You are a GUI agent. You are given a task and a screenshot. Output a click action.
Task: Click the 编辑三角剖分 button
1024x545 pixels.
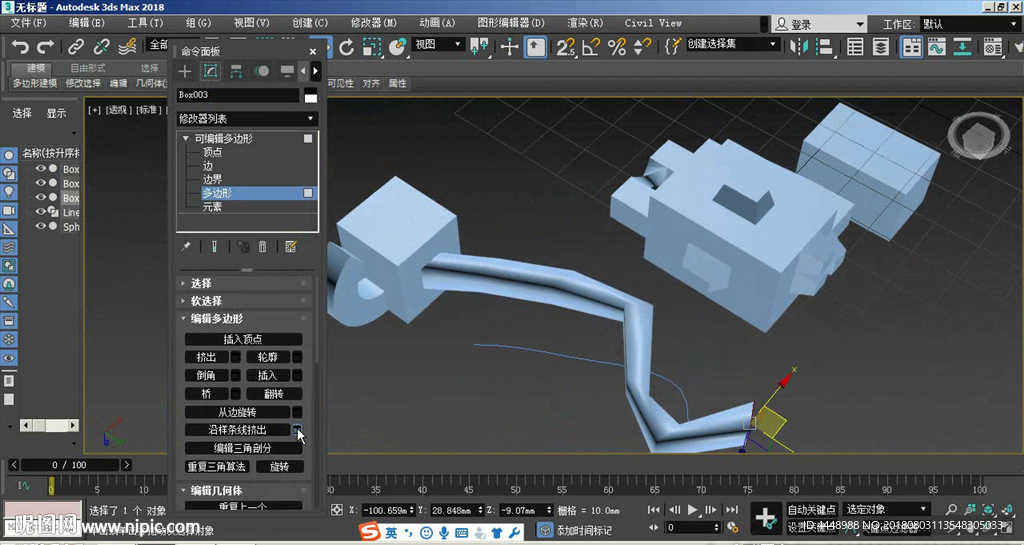244,448
